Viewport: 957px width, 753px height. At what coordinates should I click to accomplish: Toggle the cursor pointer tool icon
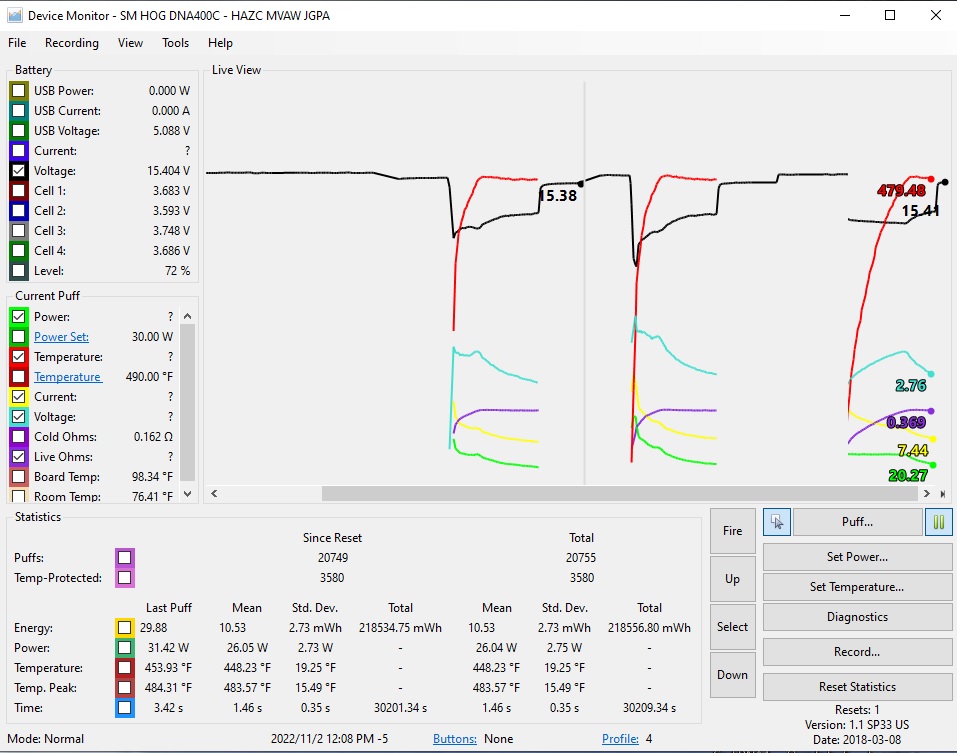click(777, 521)
